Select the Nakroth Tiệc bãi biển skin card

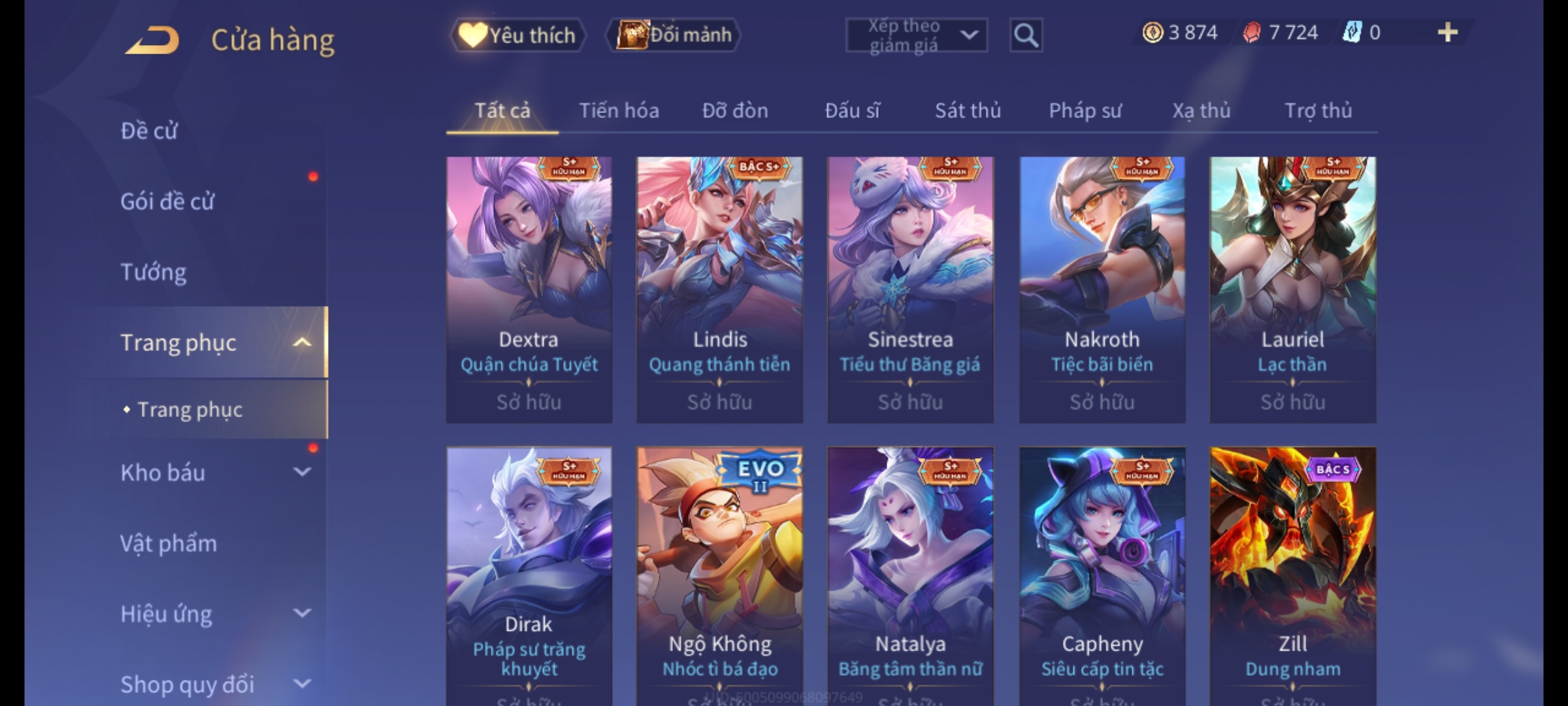[x=1102, y=290]
